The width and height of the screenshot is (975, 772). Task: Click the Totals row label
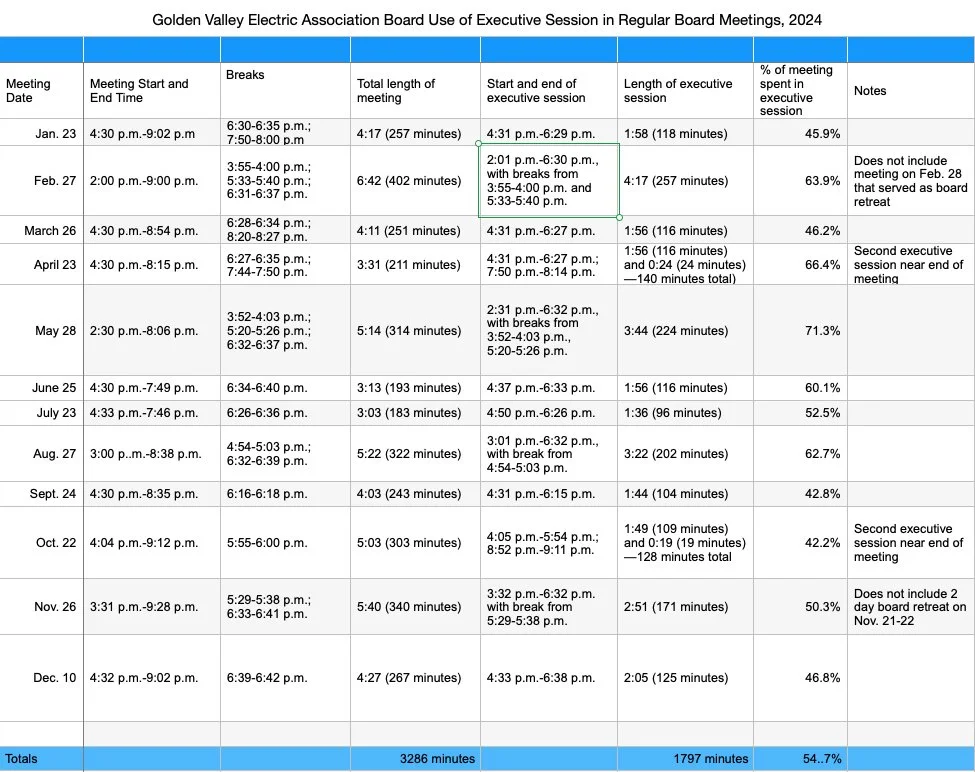click(x=42, y=759)
